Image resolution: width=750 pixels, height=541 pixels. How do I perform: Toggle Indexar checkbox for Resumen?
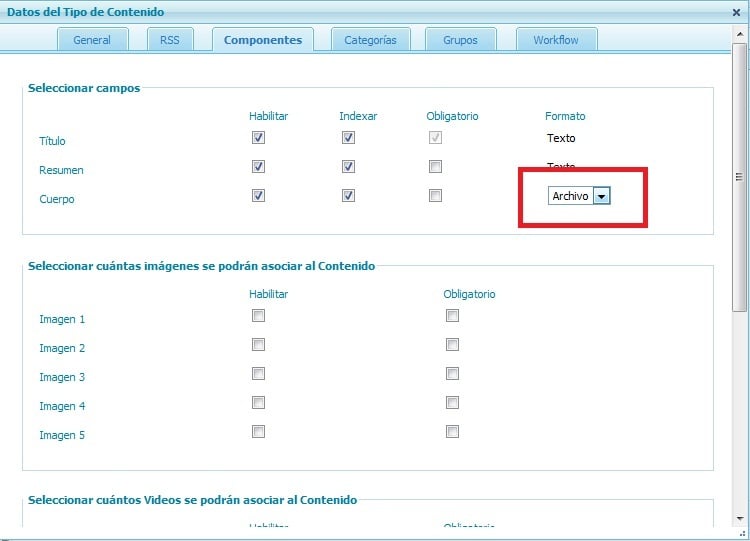click(x=348, y=167)
